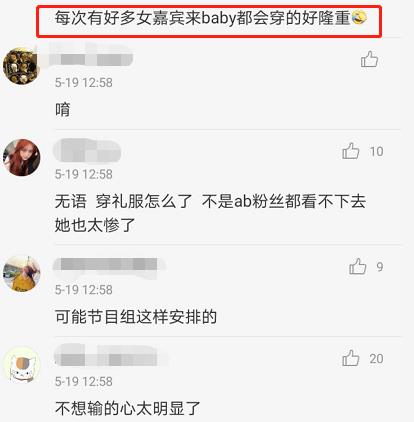Like the comment with 20 likes
Image resolution: width=414 pixels, height=422 pixels.
(351, 358)
